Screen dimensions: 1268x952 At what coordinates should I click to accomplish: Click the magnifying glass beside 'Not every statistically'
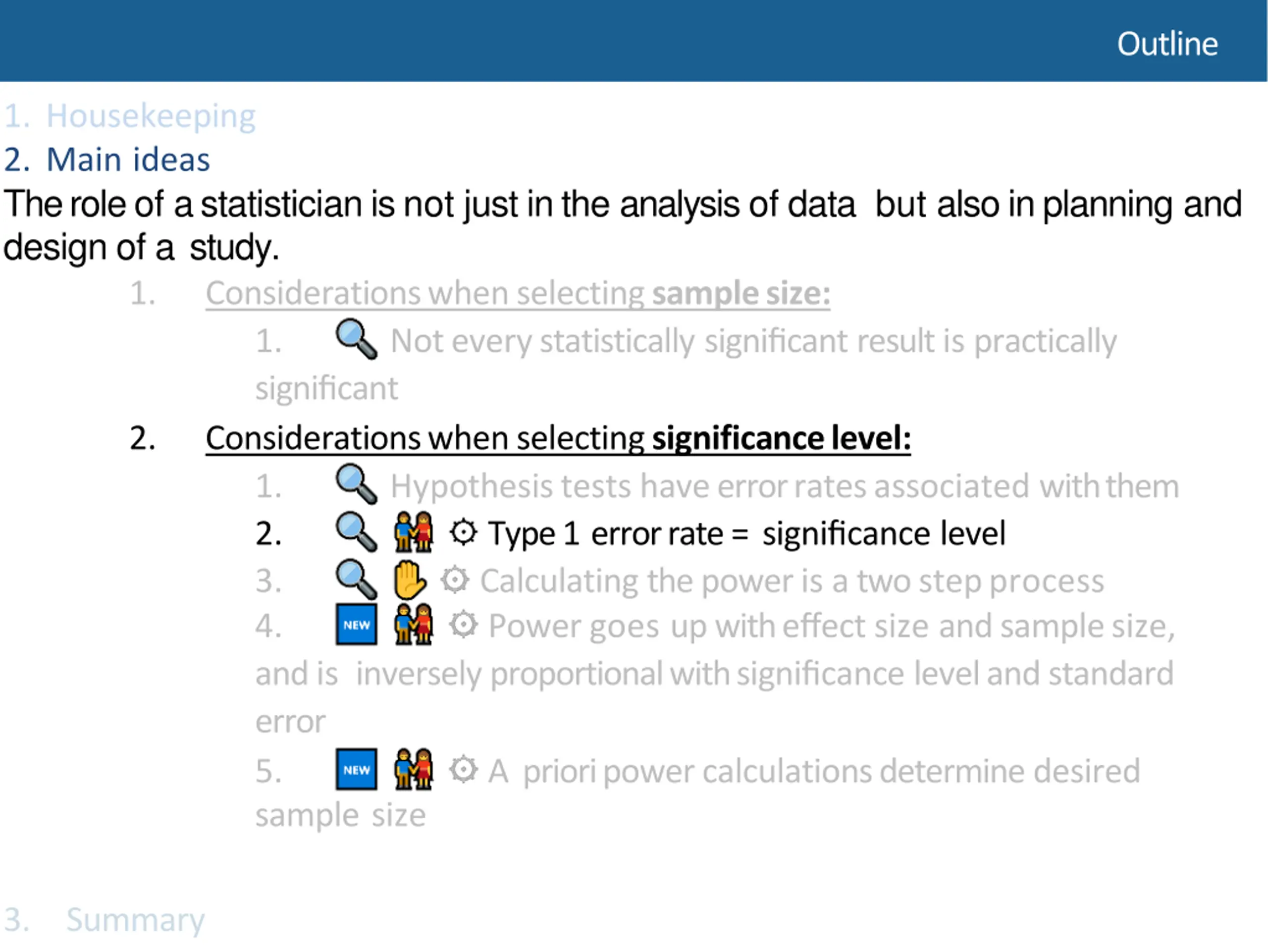[x=356, y=339]
